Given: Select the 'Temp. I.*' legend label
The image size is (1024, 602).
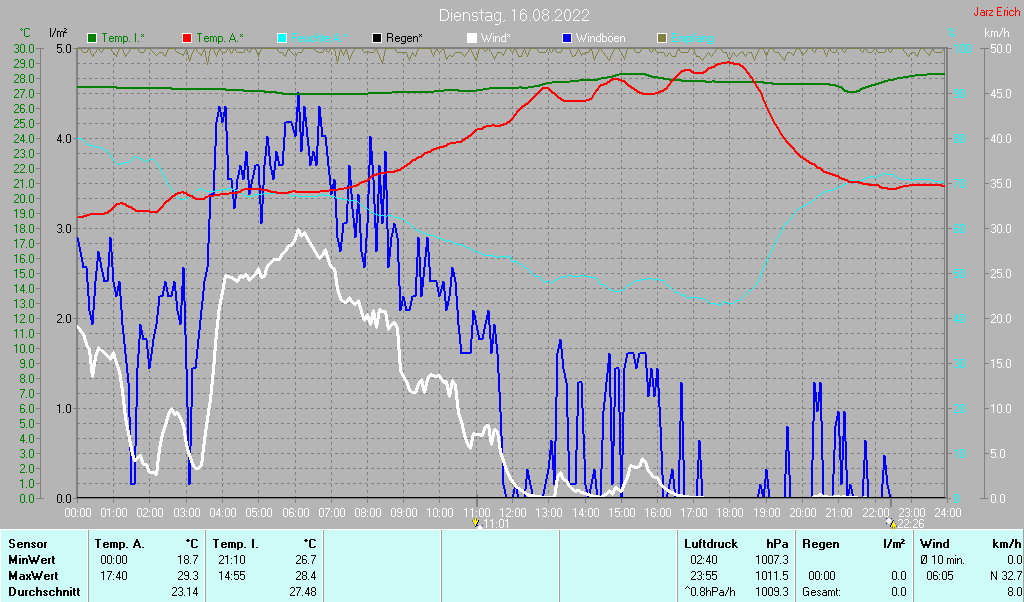Looking at the screenshot, I should (x=123, y=39).
